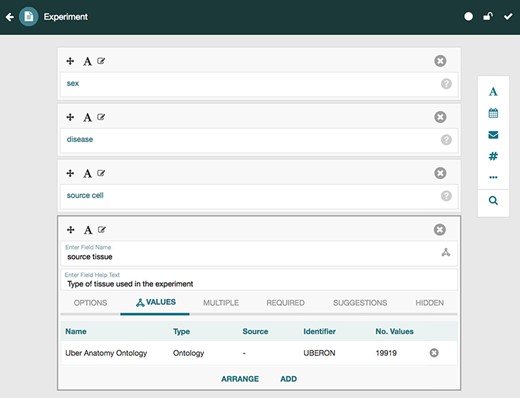This screenshot has width=520, height=398.
Task: Add a date field from the side palette
Action: (x=493, y=113)
